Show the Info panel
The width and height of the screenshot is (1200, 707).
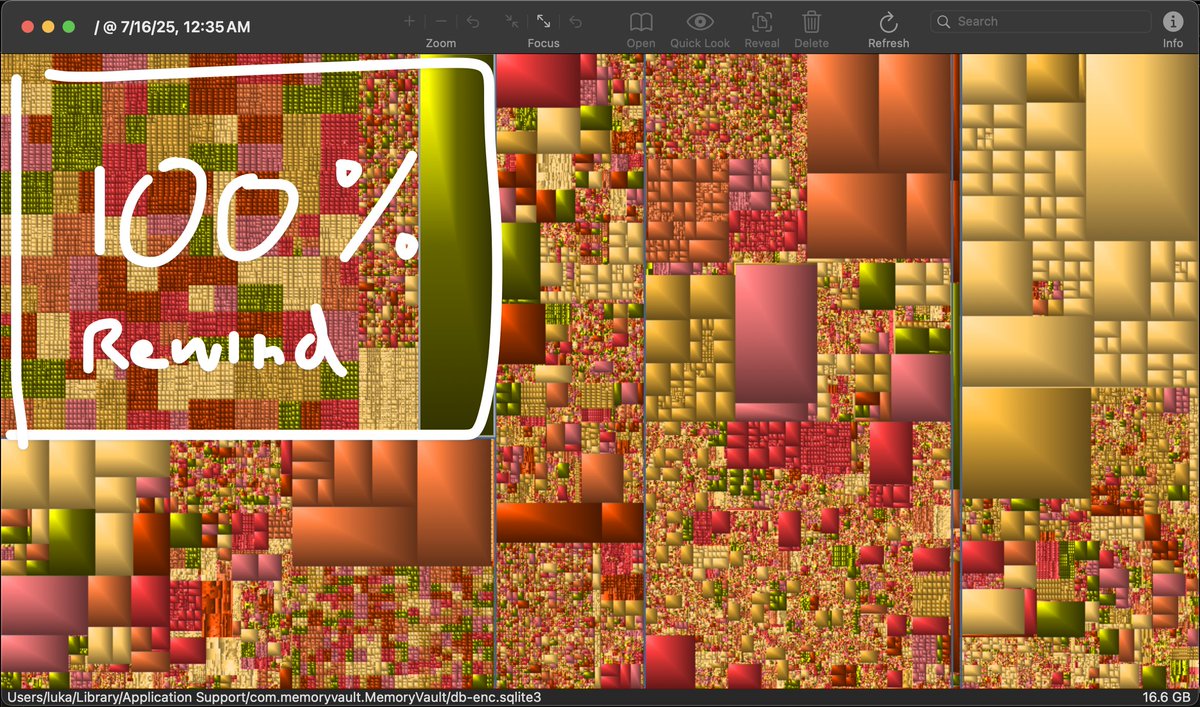pyautogui.click(x=1172, y=22)
